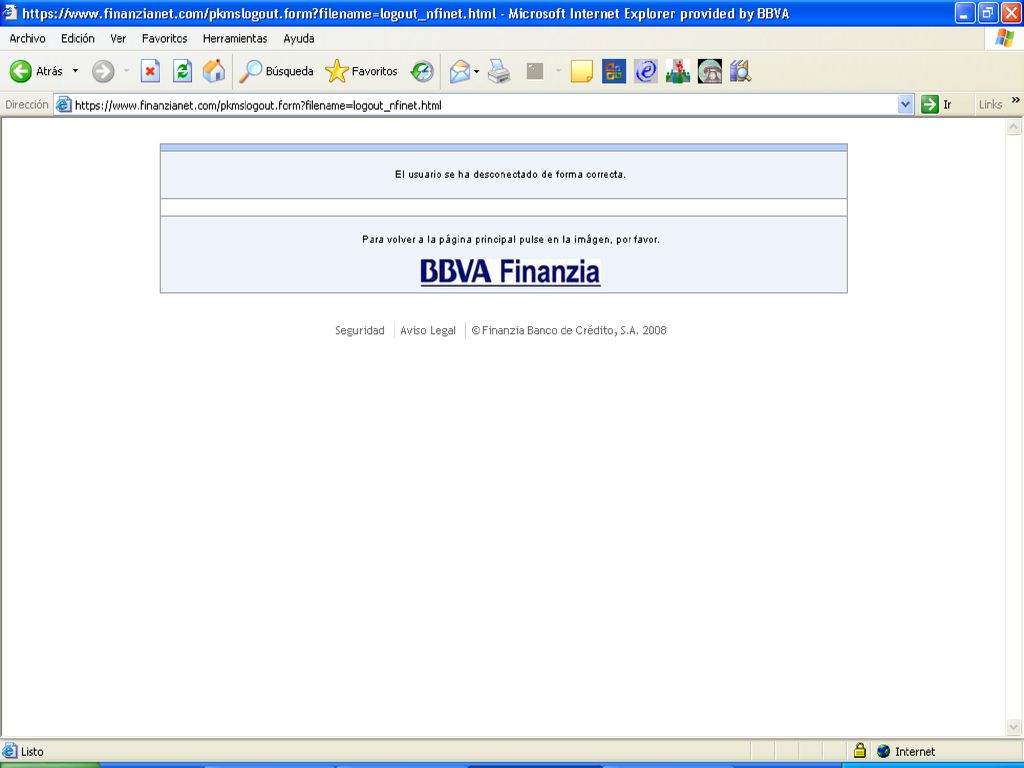The width and height of the screenshot is (1024, 768).
Task: Click the BBVA Finanzia logo image
Action: click(510, 272)
